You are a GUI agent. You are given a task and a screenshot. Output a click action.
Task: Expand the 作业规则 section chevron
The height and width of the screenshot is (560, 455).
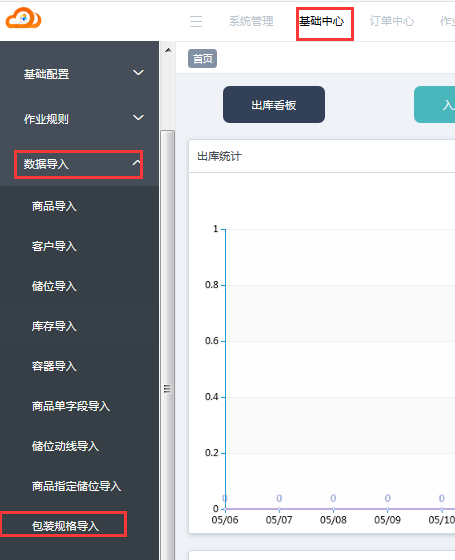138,118
